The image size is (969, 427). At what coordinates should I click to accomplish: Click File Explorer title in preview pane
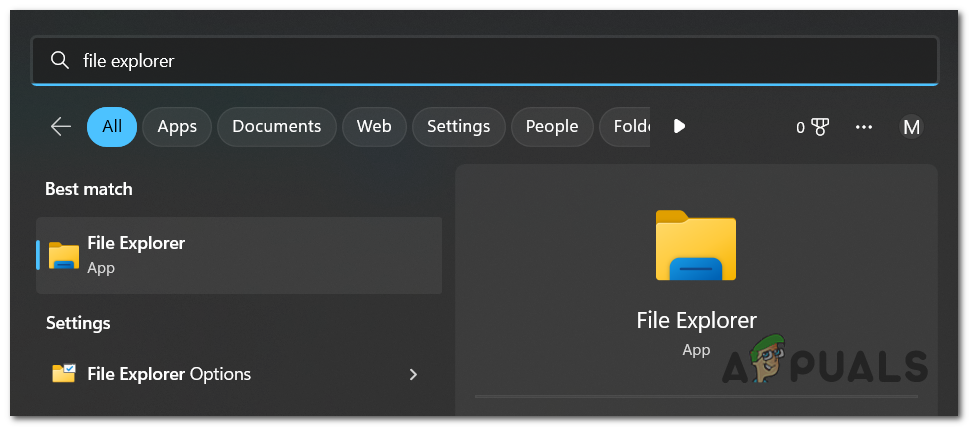tap(696, 321)
